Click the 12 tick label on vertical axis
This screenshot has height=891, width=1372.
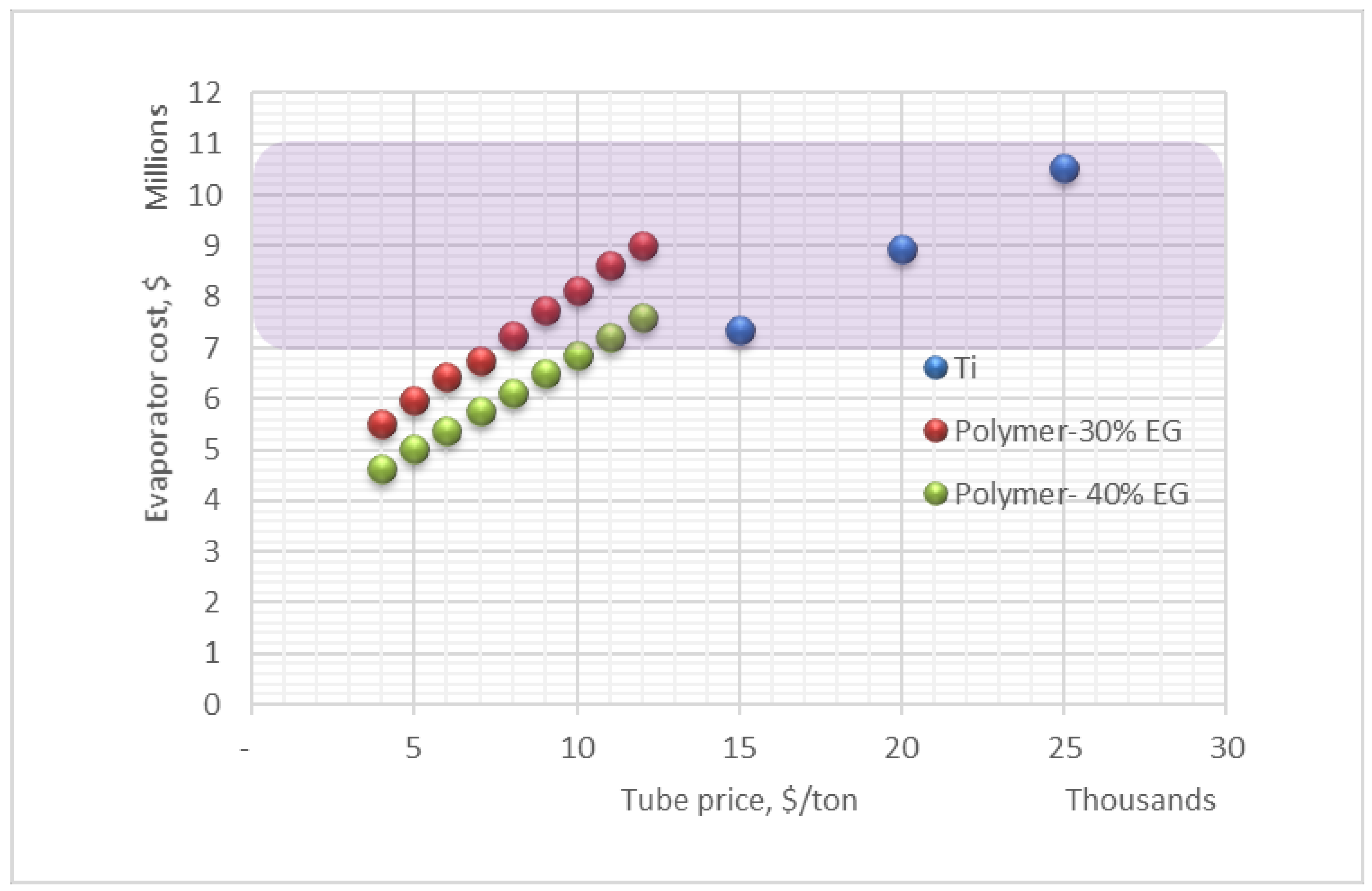pyautogui.click(x=205, y=93)
